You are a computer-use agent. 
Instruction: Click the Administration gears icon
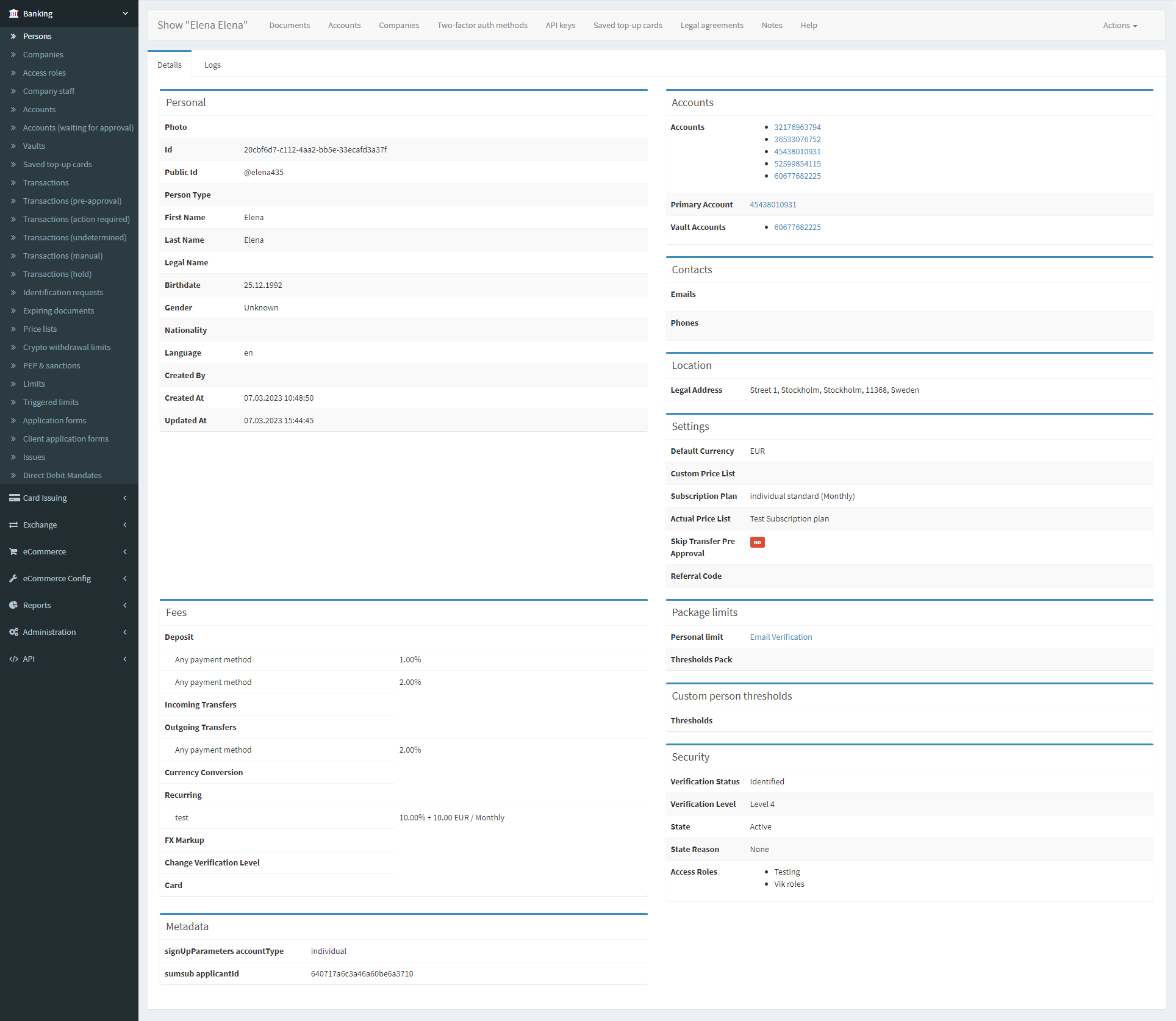coord(13,632)
